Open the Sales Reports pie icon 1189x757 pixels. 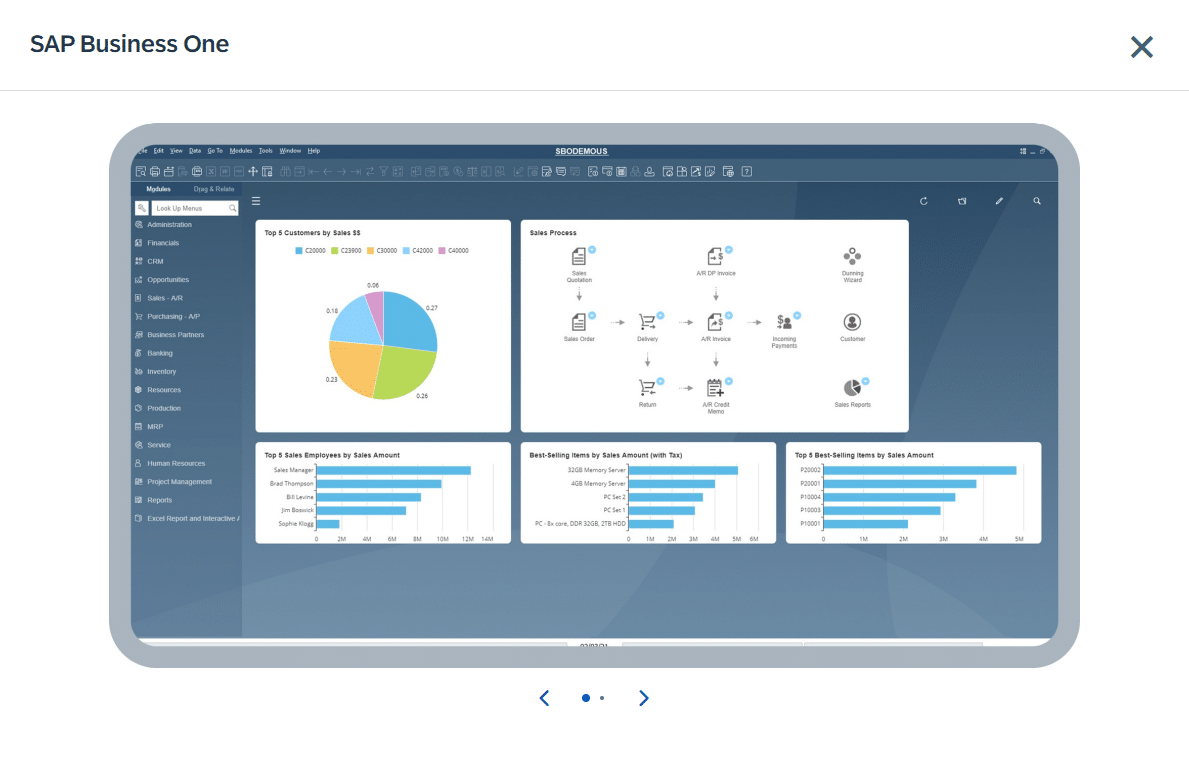(x=852, y=388)
